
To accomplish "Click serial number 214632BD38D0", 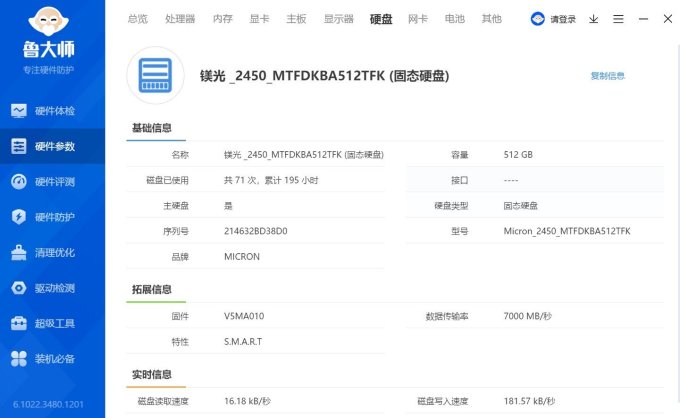I will tap(255, 231).
